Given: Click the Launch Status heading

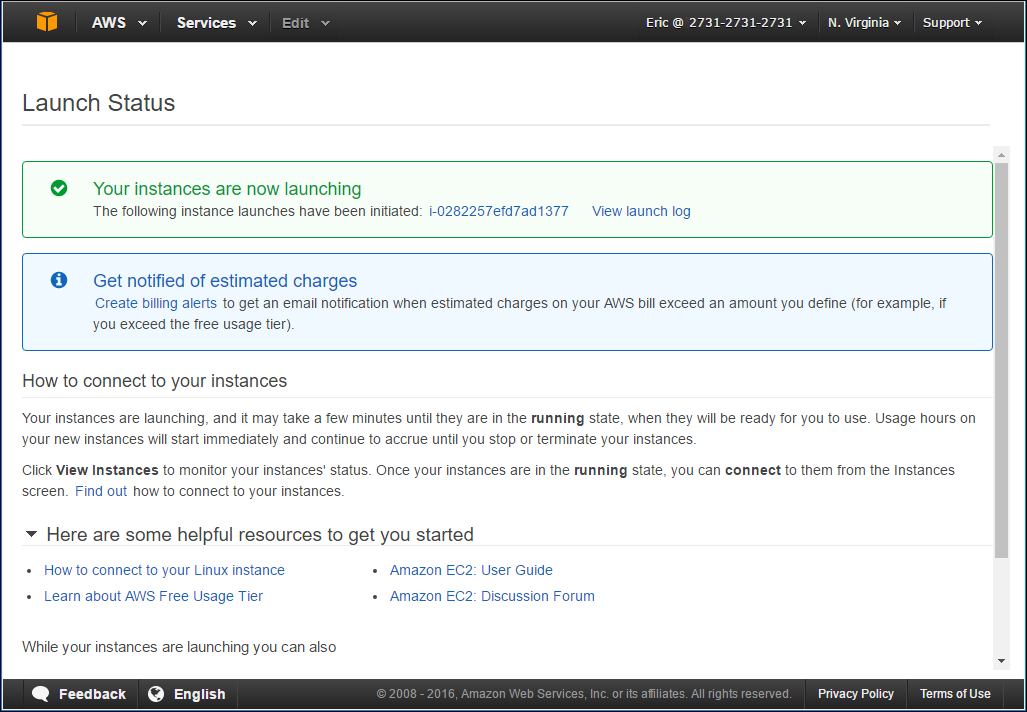Looking at the screenshot, I should (x=98, y=103).
